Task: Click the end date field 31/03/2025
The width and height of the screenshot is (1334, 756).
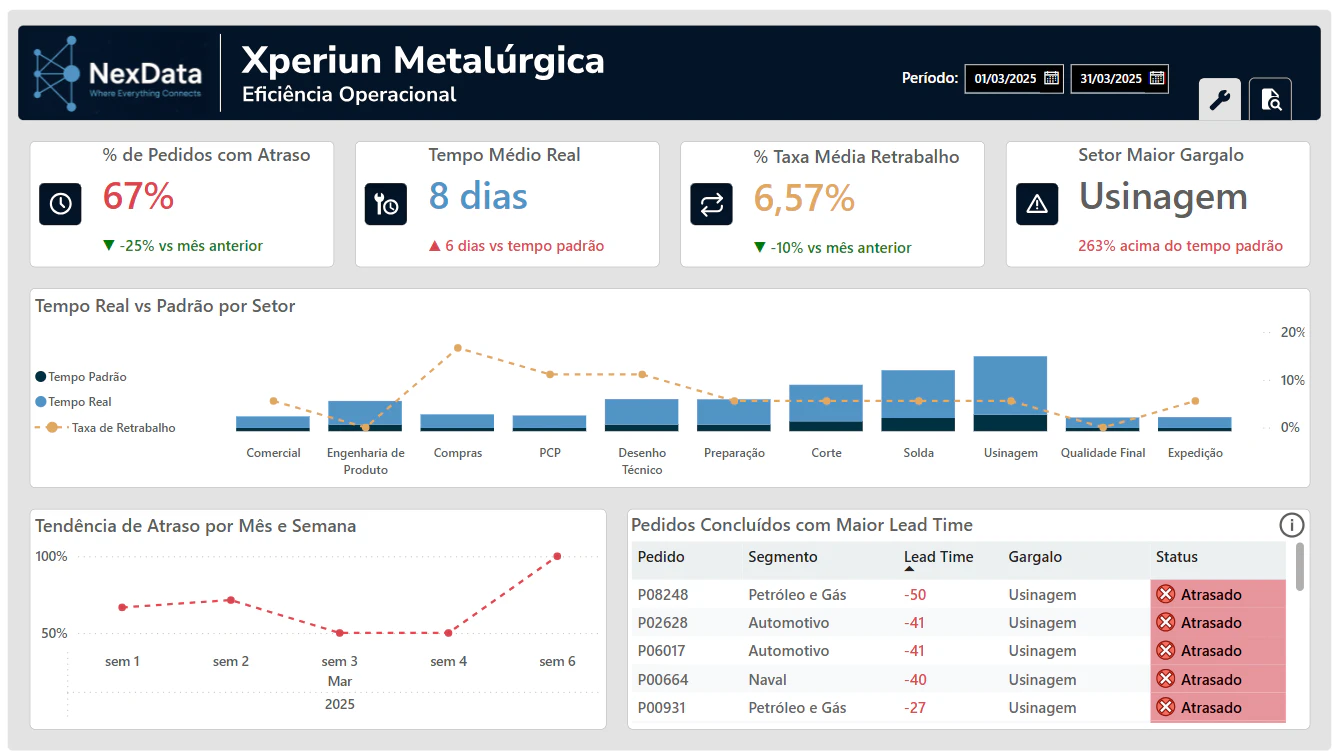Action: (1120, 79)
